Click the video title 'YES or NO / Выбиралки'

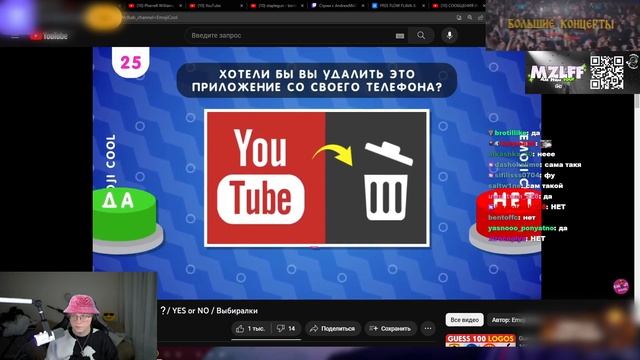pos(209,311)
